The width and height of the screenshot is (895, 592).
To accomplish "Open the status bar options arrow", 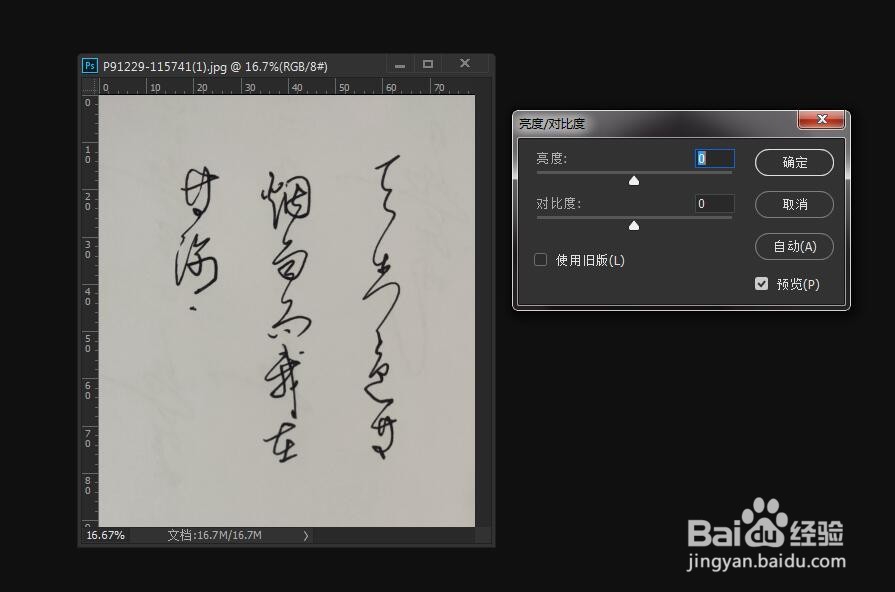I will [306, 535].
